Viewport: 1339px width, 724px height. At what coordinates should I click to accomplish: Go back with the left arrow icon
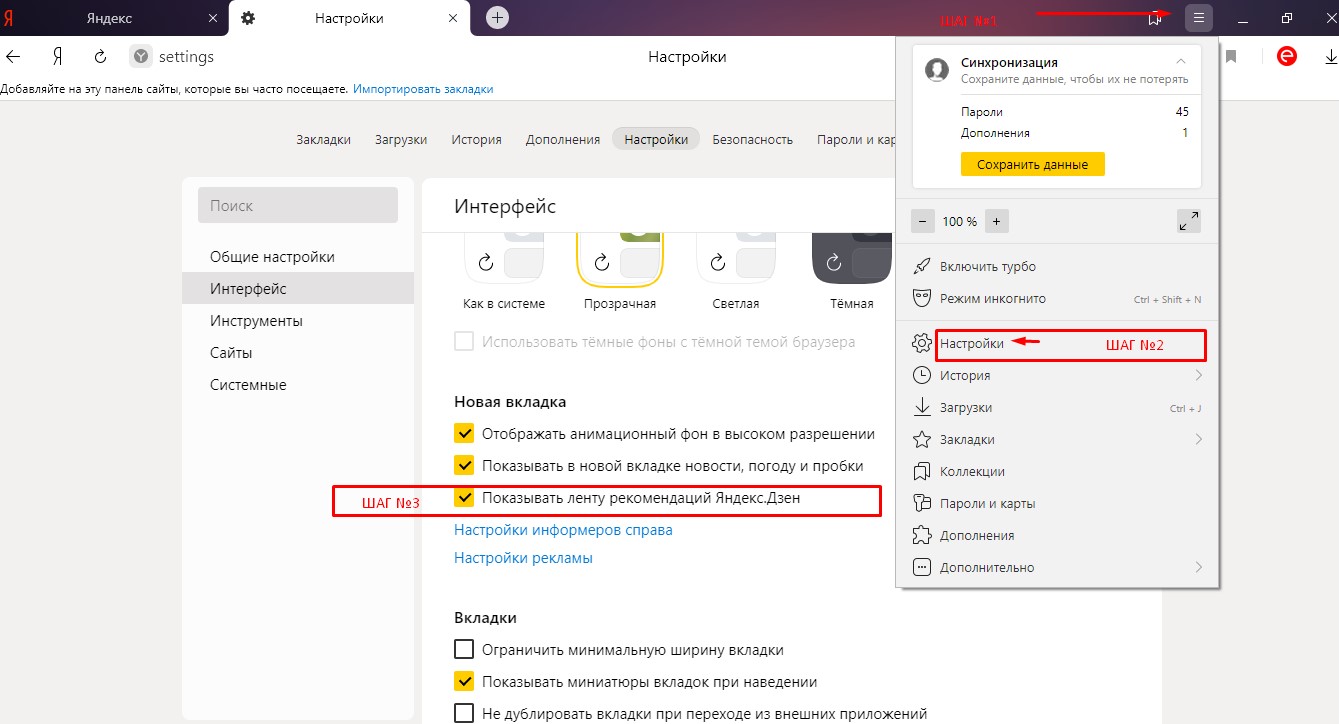coord(14,57)
